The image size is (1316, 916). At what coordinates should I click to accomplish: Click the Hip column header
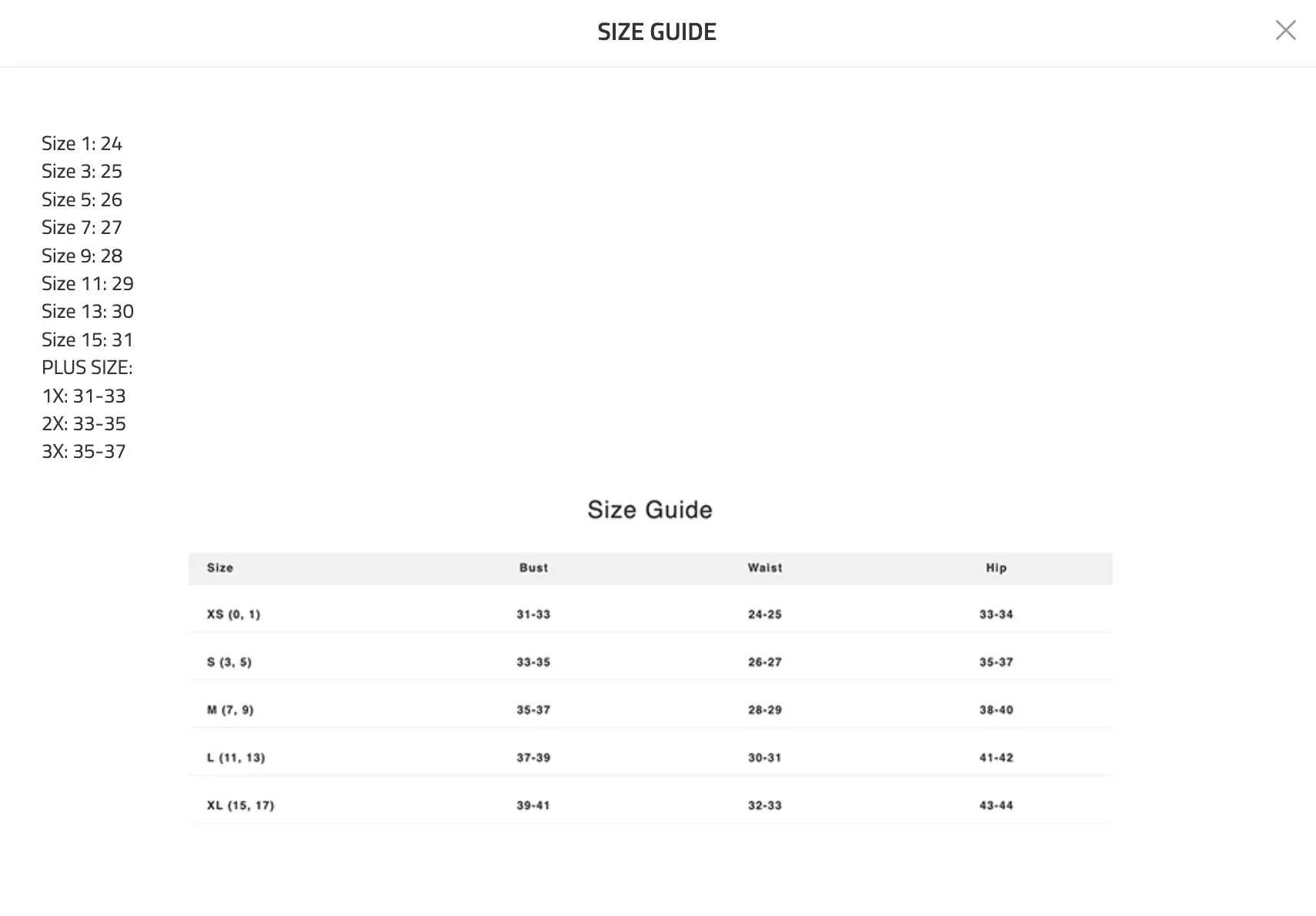996,568
